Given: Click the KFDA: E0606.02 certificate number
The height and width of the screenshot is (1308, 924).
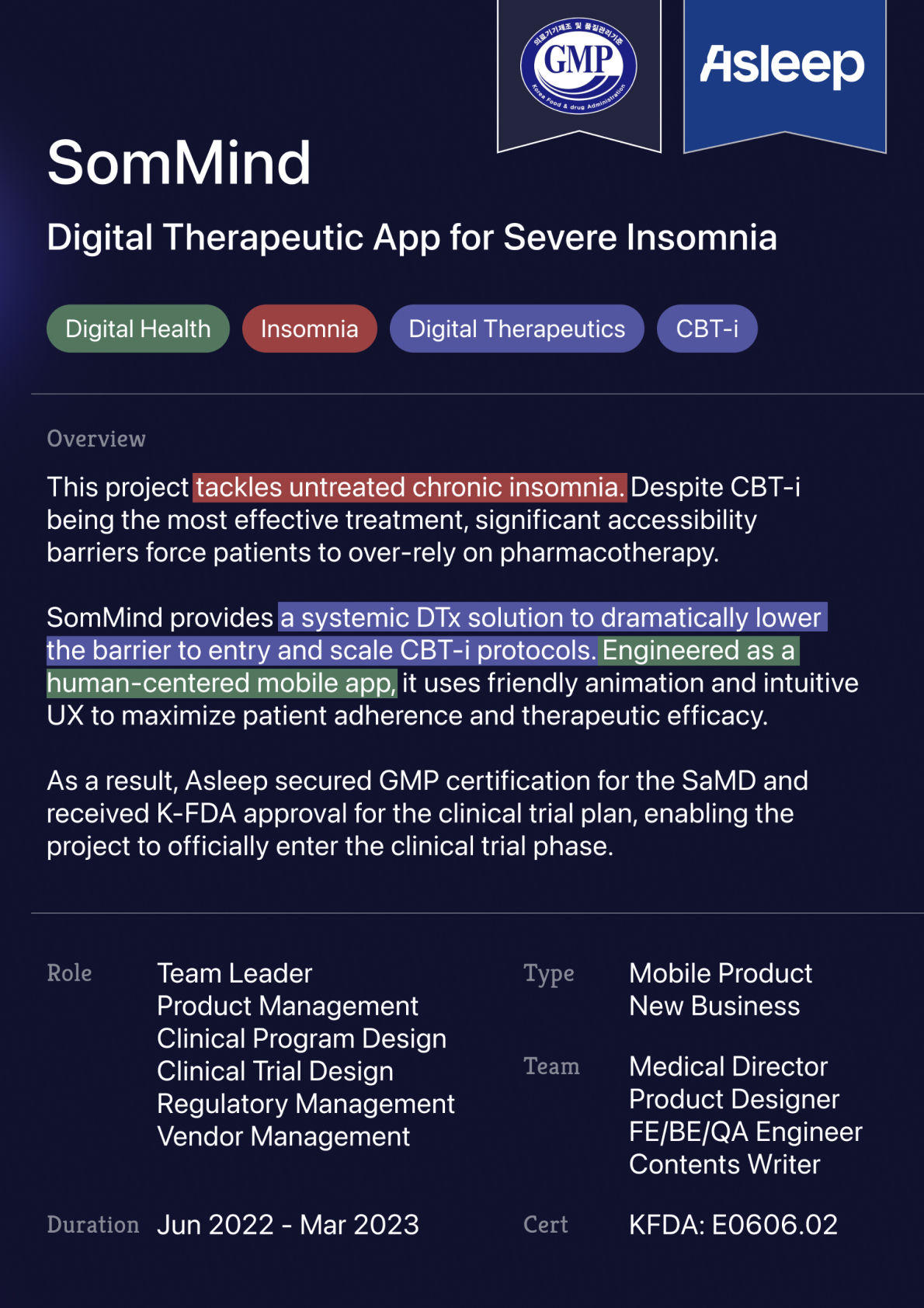Looking at the screenshot, I should tap(733, 1225).
